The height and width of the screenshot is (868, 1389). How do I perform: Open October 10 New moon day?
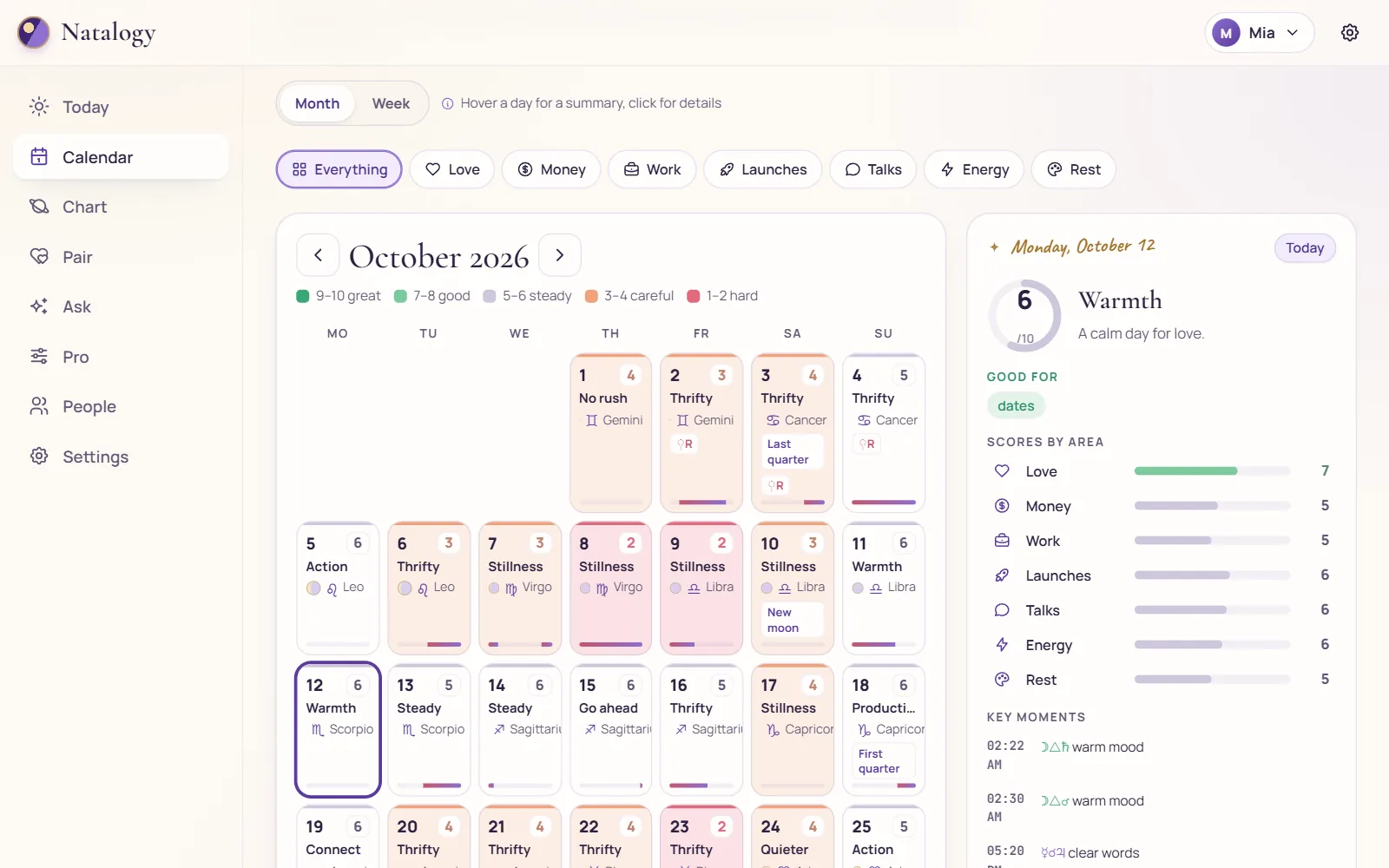pos(793,588)
